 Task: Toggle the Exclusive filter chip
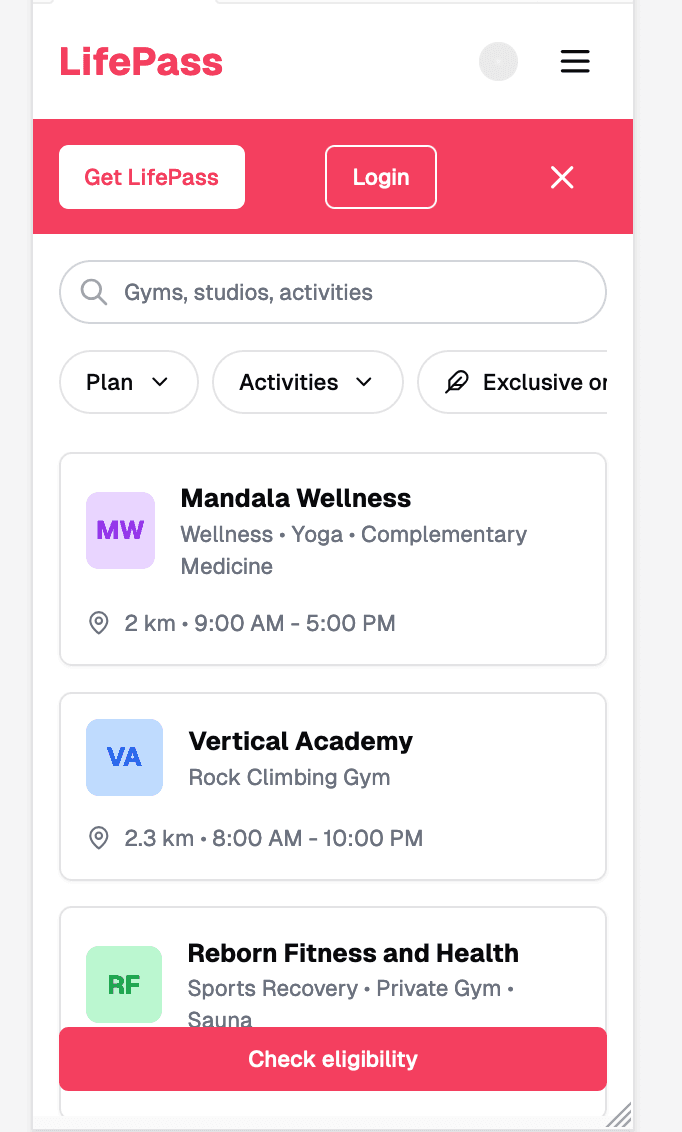click(x=512, y=382)
